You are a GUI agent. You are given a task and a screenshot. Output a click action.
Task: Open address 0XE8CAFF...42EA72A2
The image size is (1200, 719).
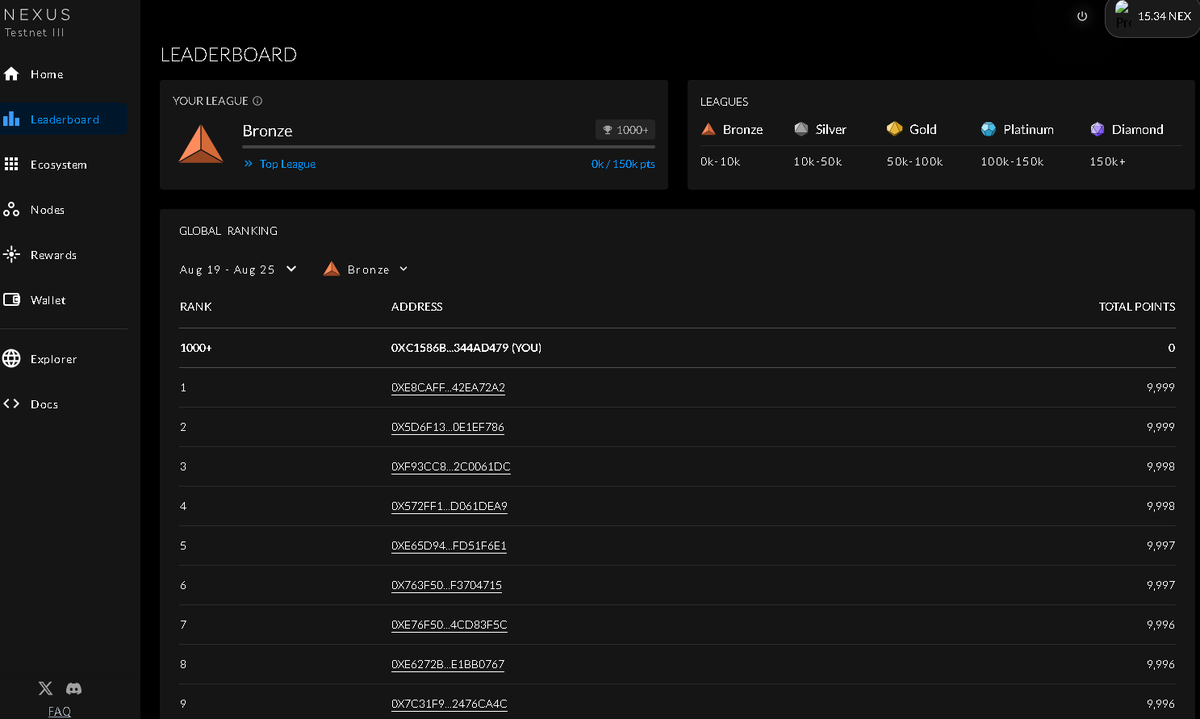pos(448,388)
